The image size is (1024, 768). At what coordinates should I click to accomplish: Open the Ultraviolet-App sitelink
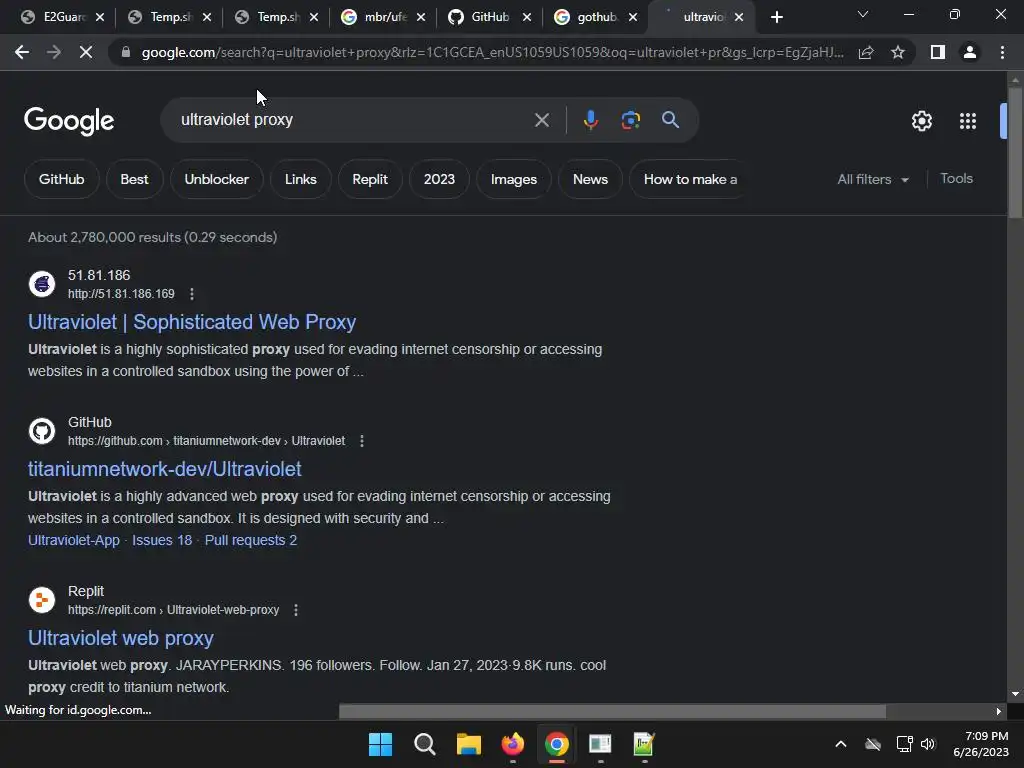click(74, 540)
